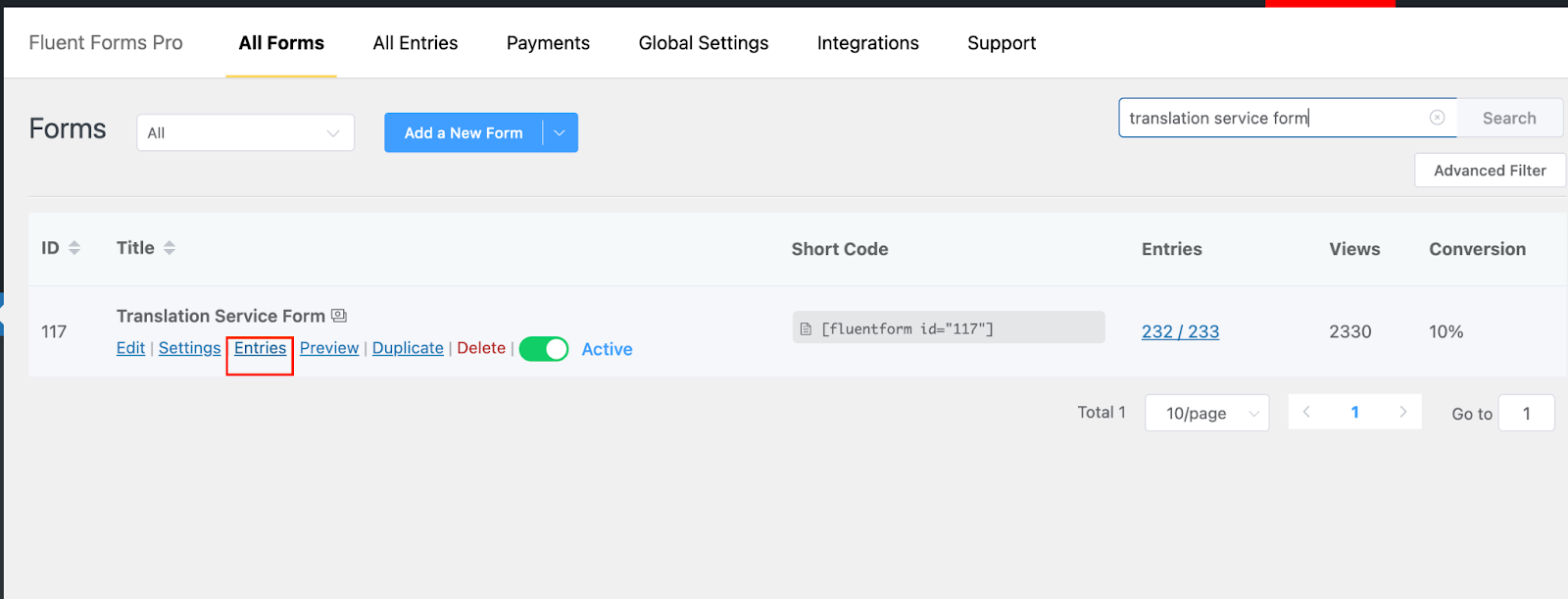This screenshot has height=599, width=1568.
Task: Switch to the All Forms tab
Action: coord(281,43)
